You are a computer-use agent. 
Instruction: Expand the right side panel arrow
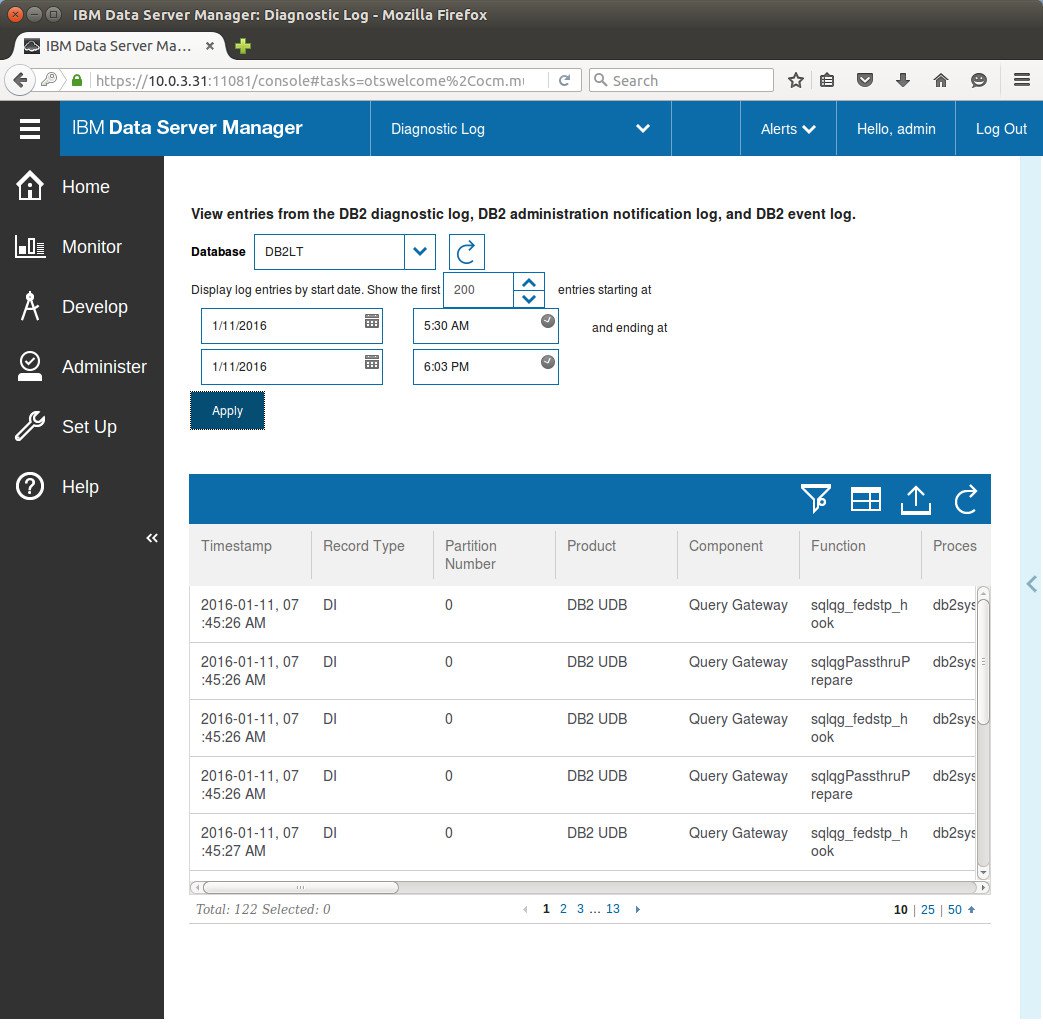[1031, 583]
